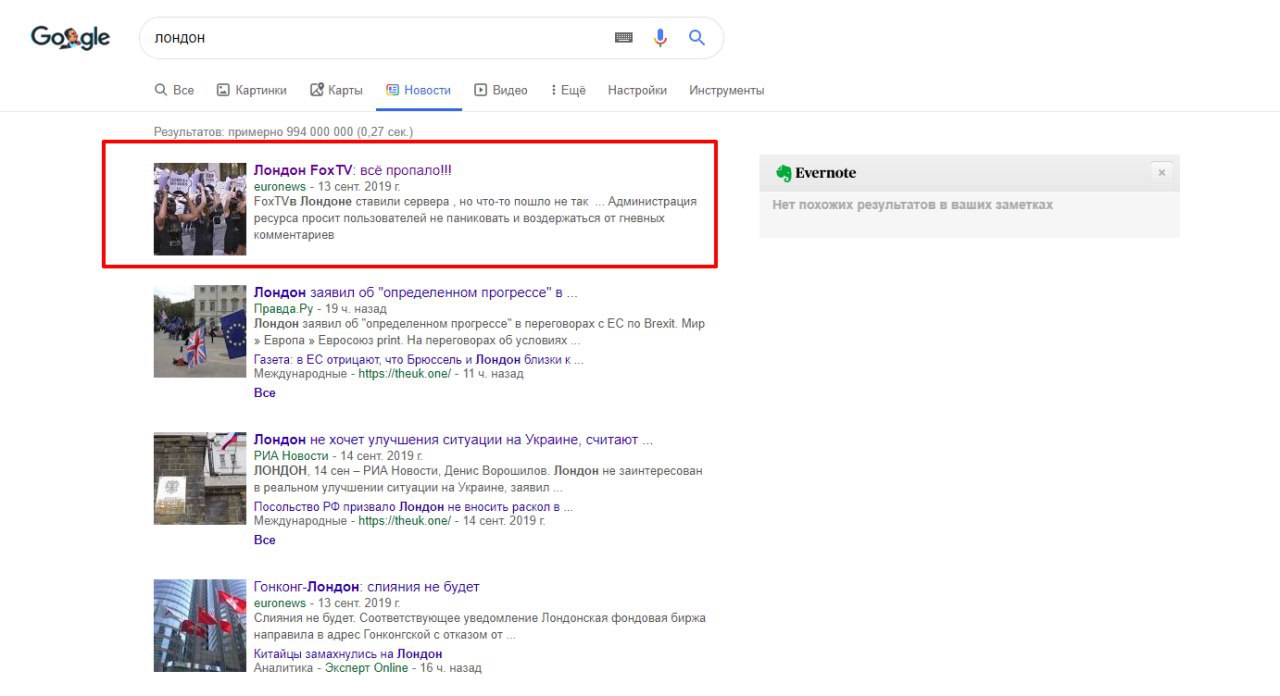Switch to the Все tab

pyautogui.click(x=174, y=90)
